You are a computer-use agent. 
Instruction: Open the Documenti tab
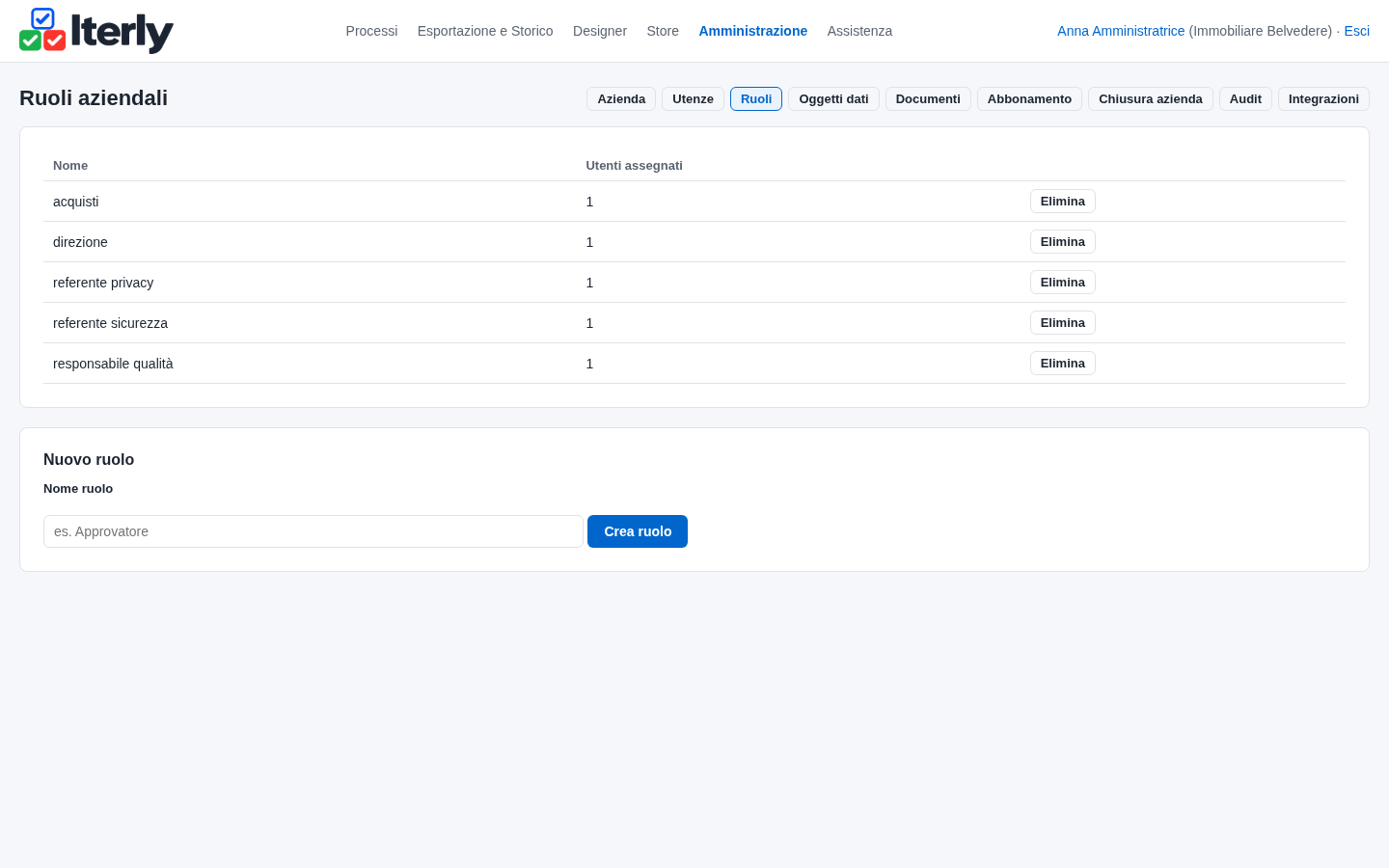[928, 99]
